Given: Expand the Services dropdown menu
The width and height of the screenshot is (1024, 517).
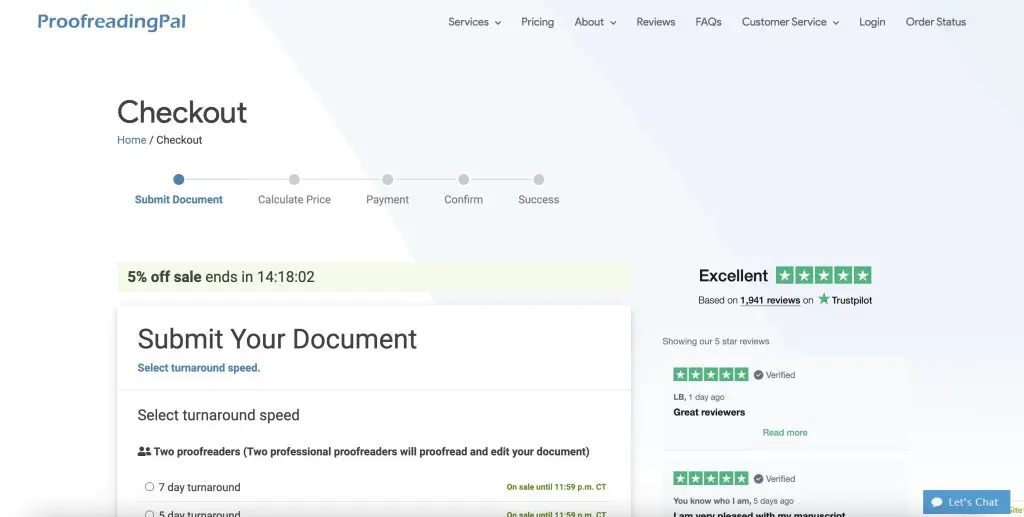Looking at the screenshot, I should pyautogui.click(x=474, y=22).
